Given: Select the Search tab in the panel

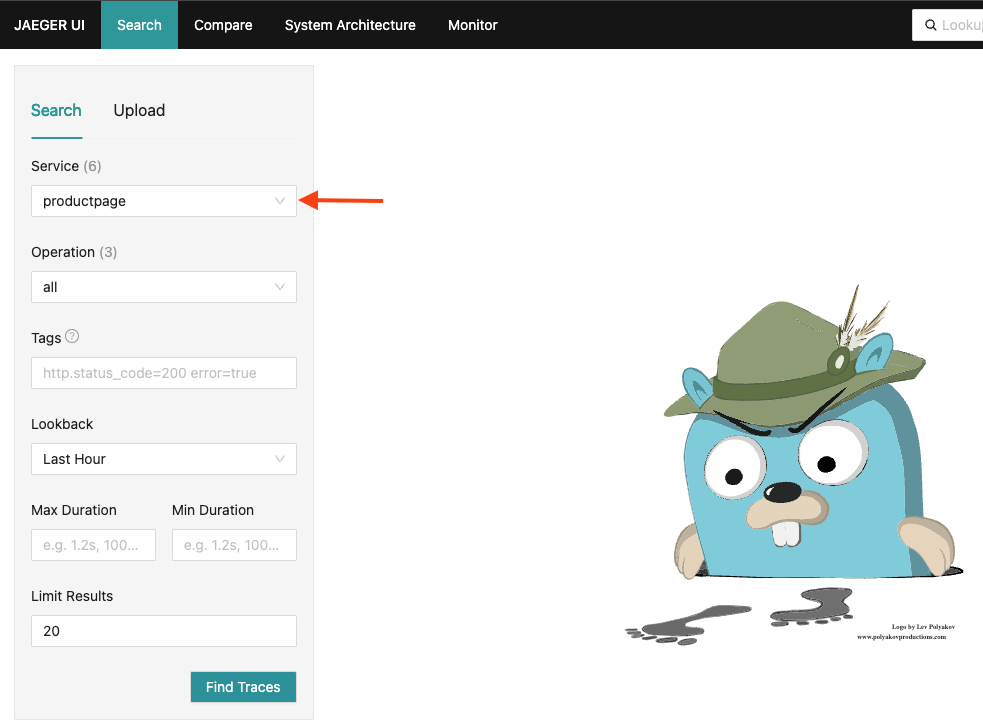Looking at the screenshot, I should click(56, 110).
